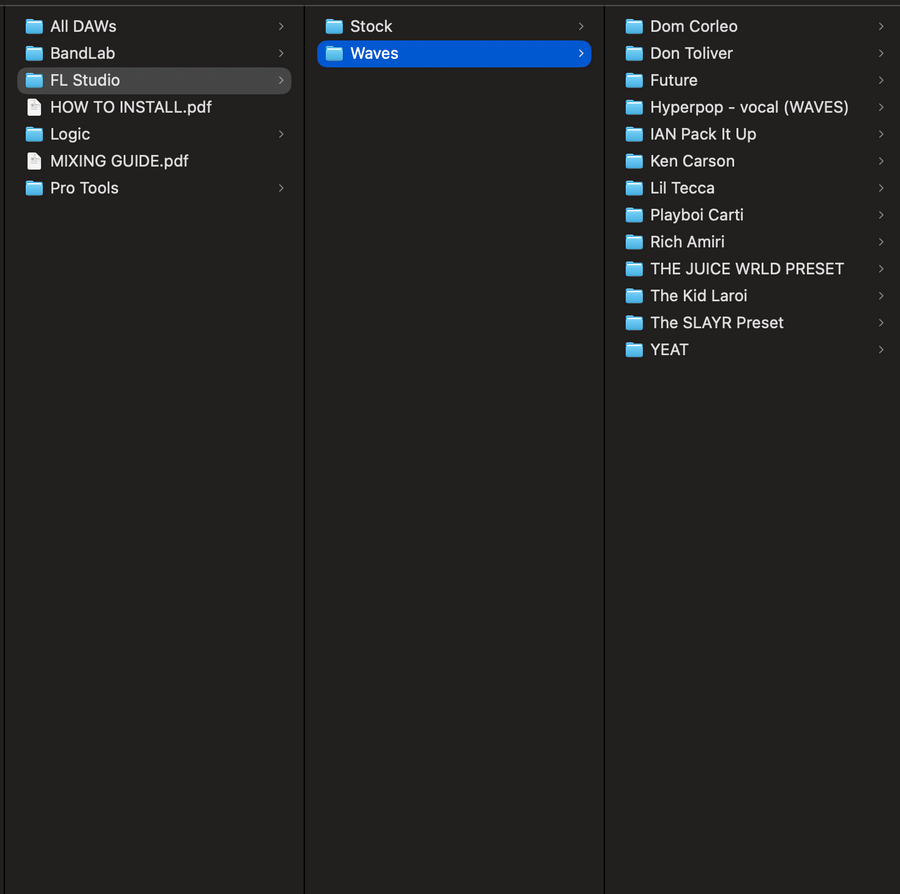Expand Dom Corleo with its chevron
Image resolution: width=900 pixels, height=894 pixels.
coord(881,26)
